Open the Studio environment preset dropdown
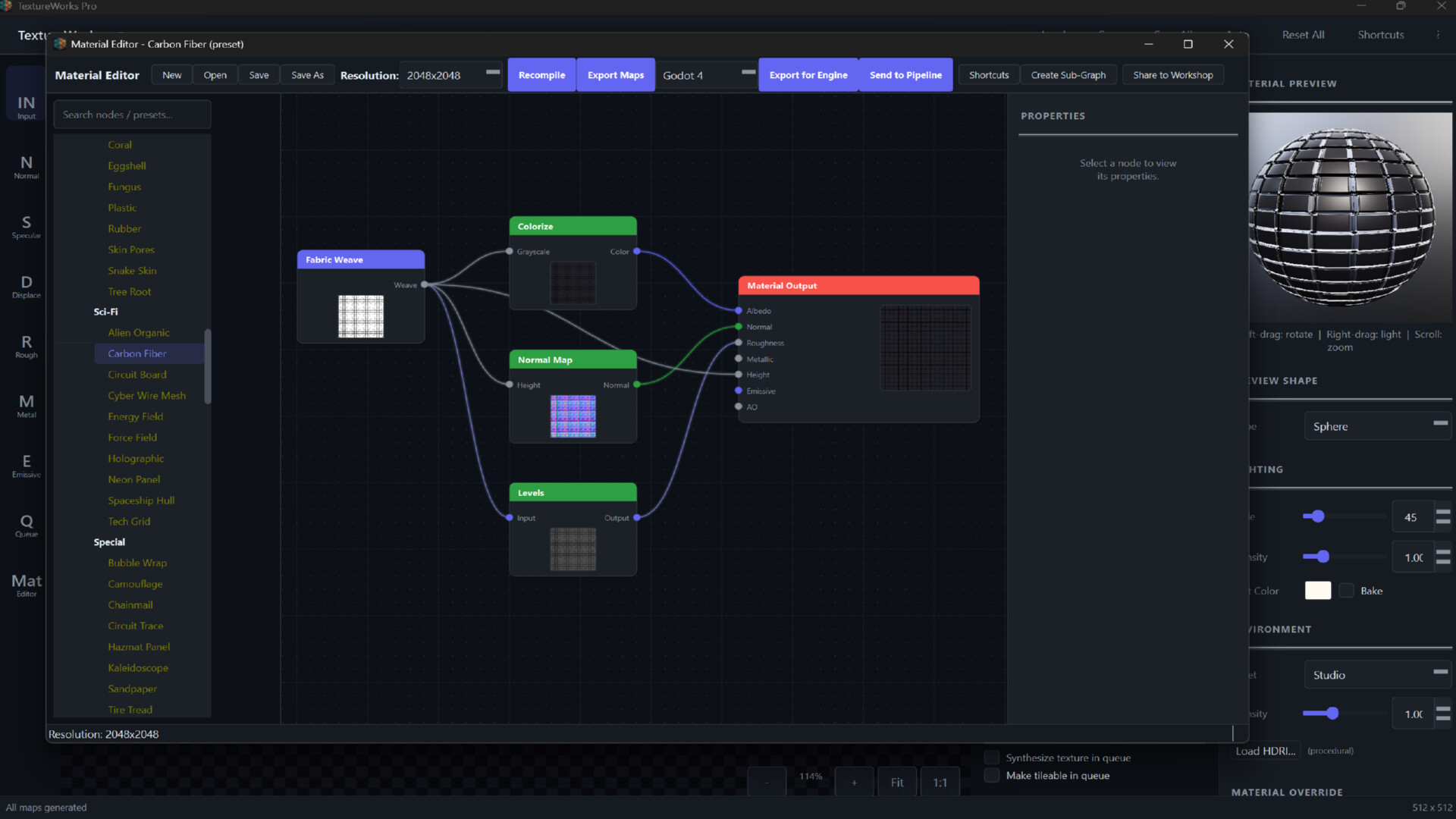1456x819 pixels. (x=1377, y=674)
